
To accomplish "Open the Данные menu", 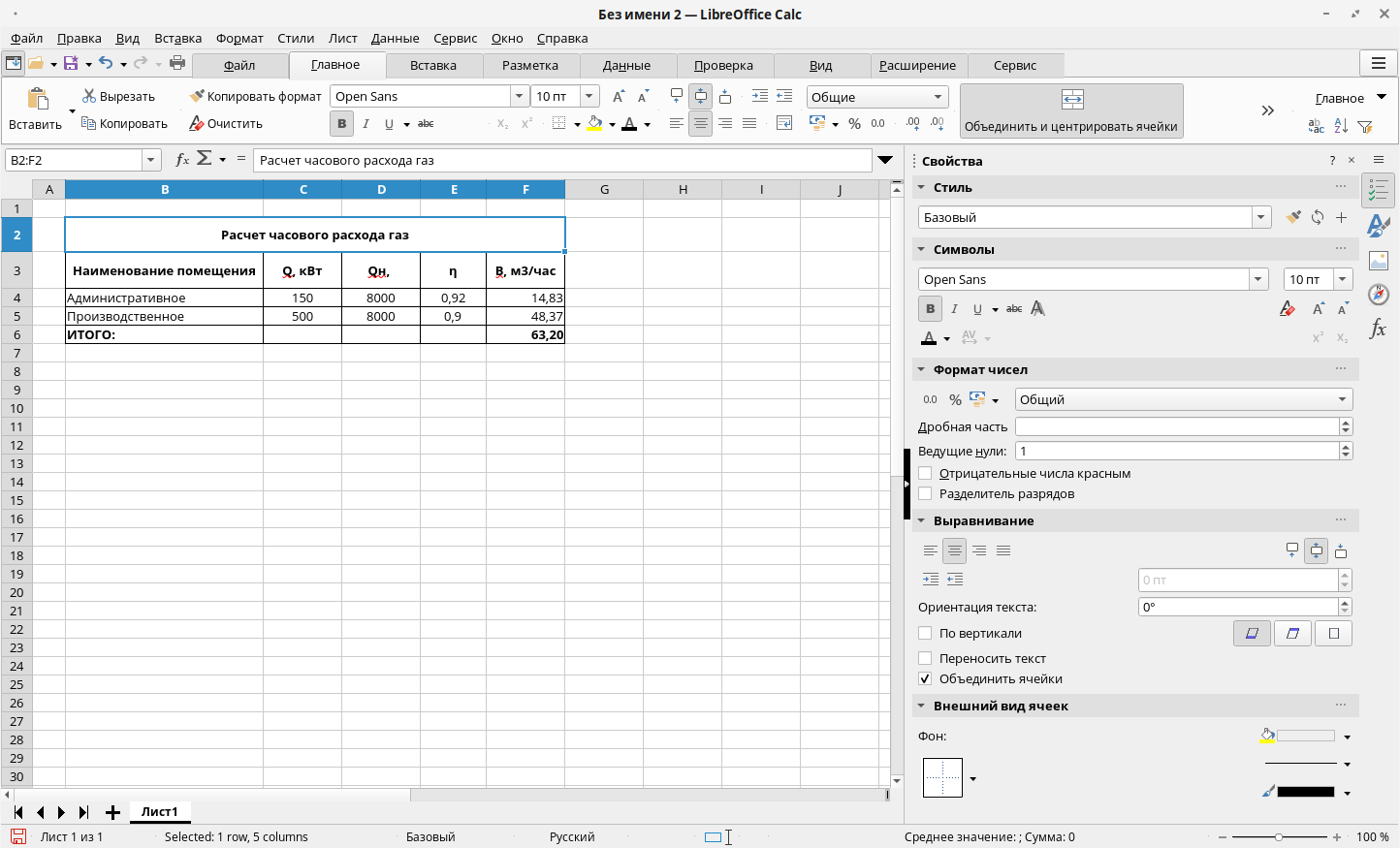I will point(395,39).
